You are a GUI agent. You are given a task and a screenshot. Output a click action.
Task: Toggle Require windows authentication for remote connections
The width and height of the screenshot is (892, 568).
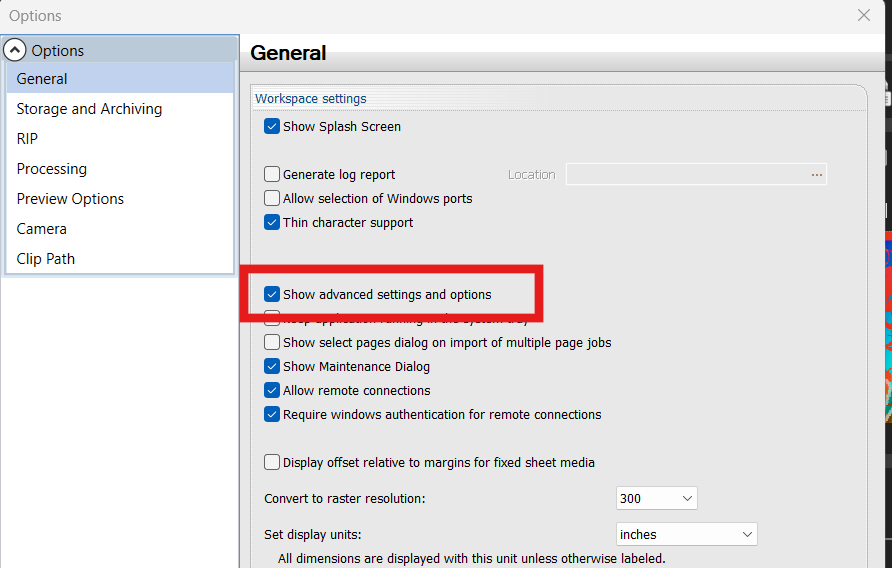point(272,414)
